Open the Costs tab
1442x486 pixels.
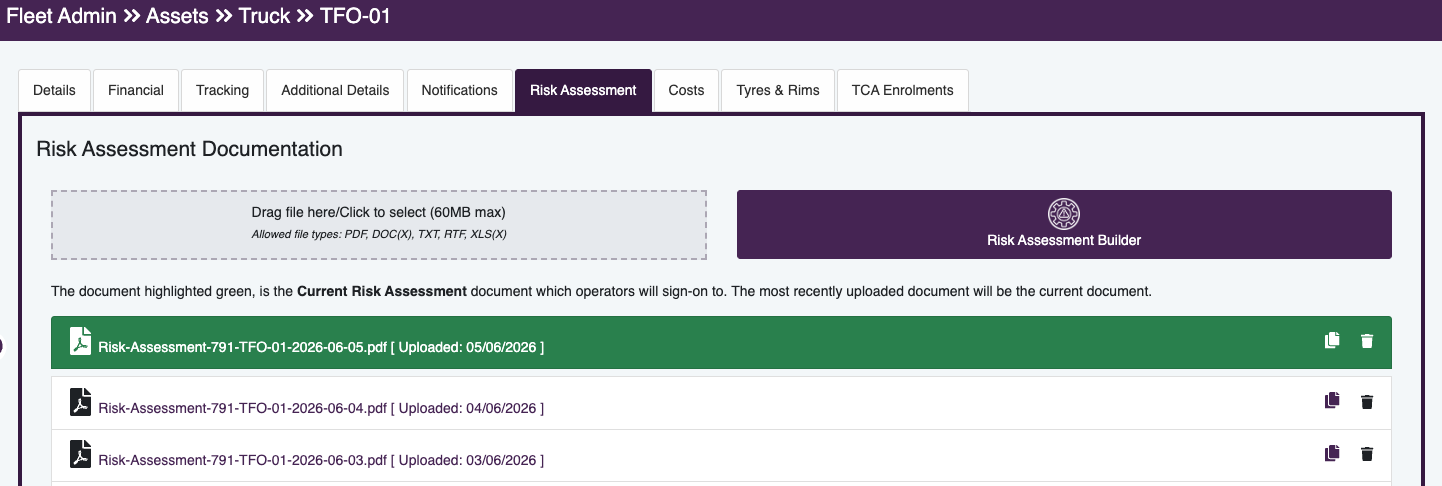(x=686, y=90)
